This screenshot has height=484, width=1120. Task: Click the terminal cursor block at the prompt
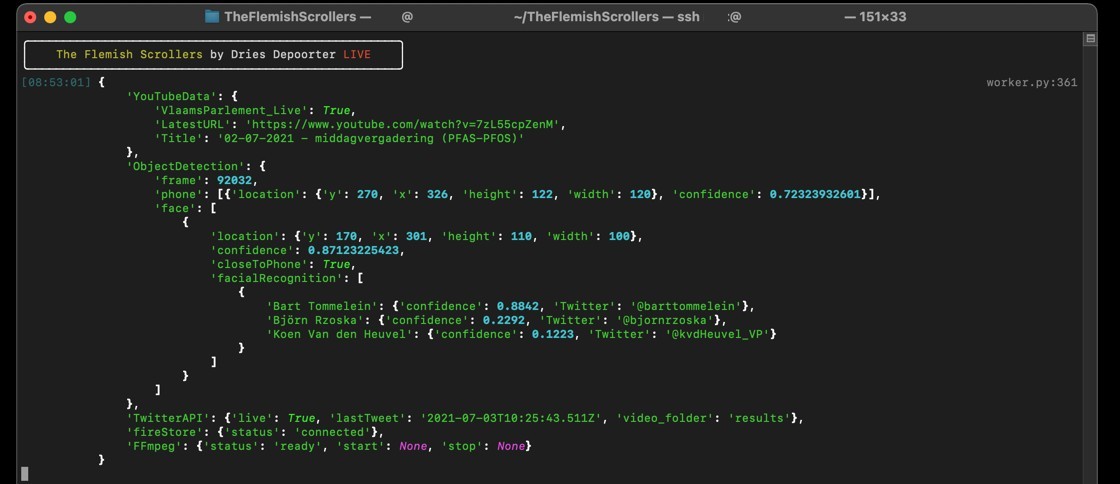pyautogui.click(x=25, y=473)
